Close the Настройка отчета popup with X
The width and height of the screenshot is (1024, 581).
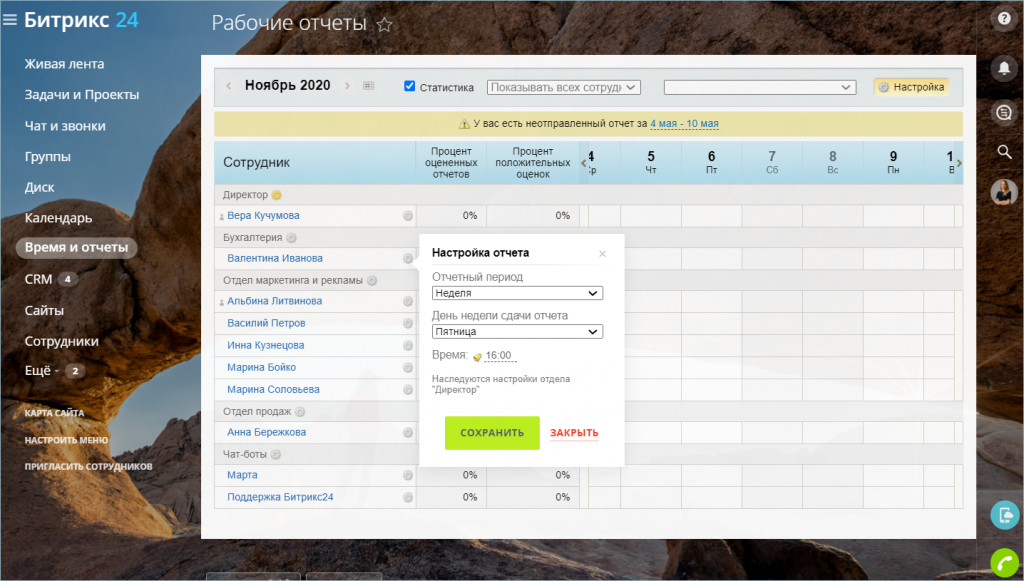602,254
